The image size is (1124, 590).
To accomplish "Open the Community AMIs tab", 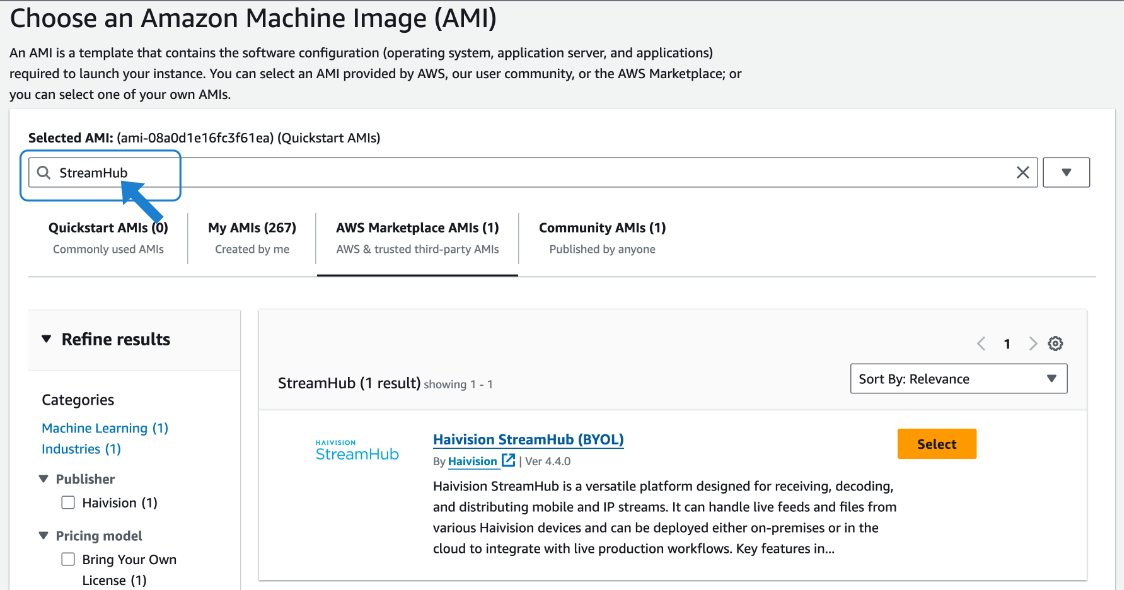I will pyautogui.click(x=602, y=238).
